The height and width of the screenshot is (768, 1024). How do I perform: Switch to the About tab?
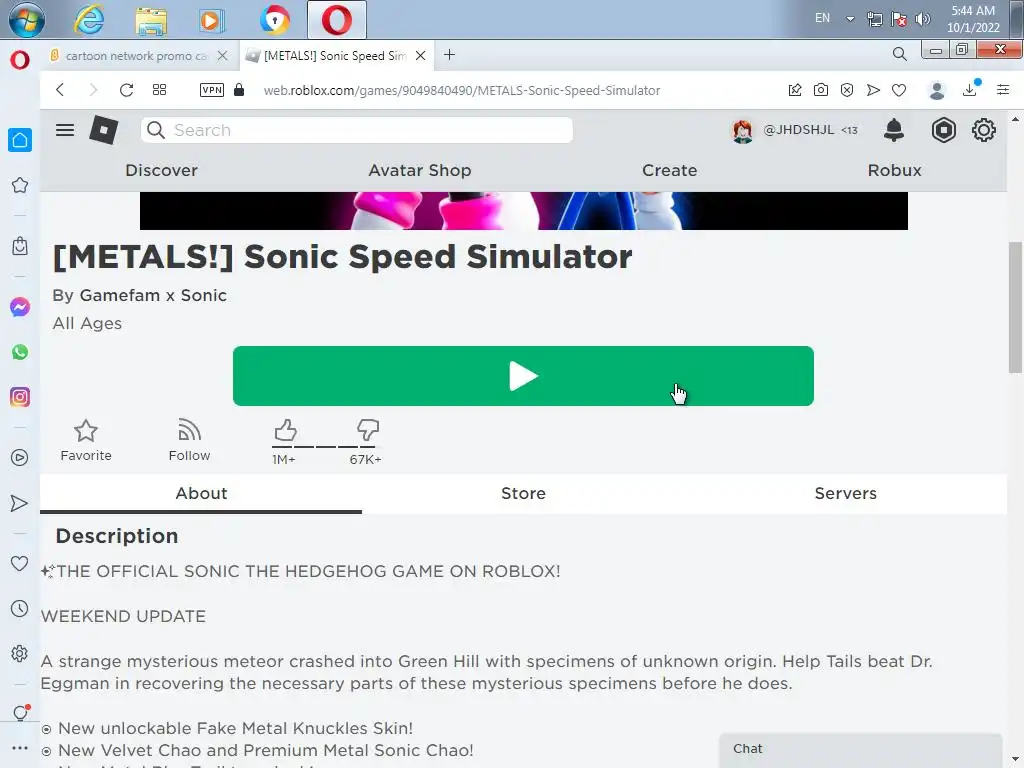[201, 494]
